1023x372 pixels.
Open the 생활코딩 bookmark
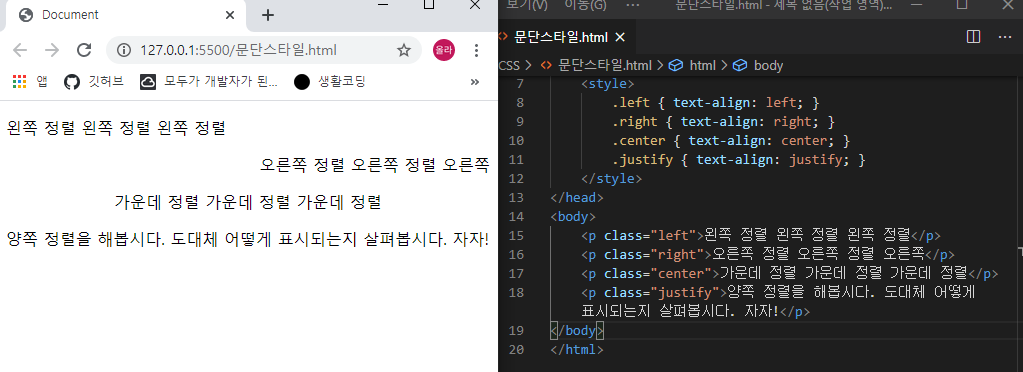point(330,82)
